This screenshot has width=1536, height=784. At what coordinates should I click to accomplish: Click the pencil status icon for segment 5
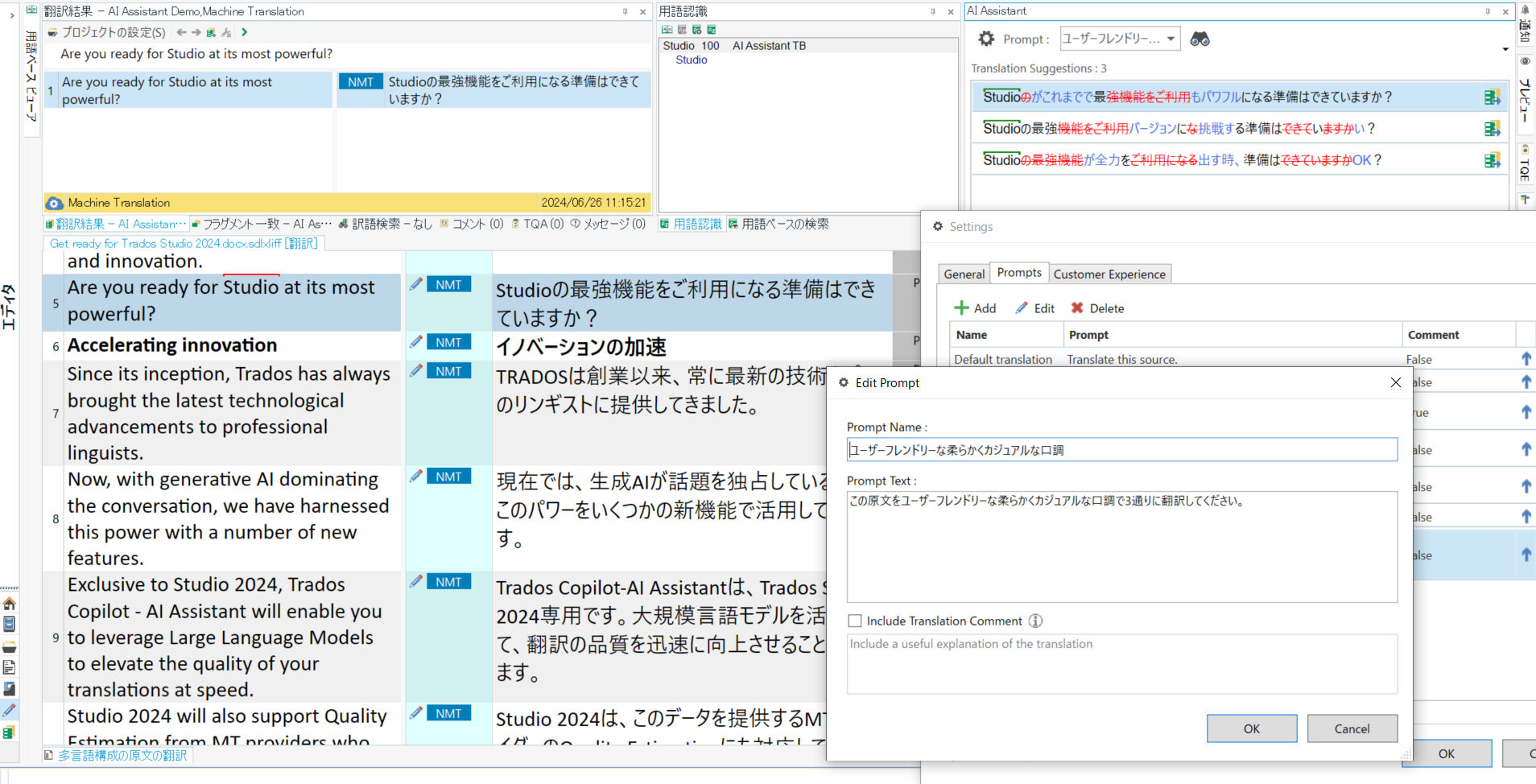415,284
